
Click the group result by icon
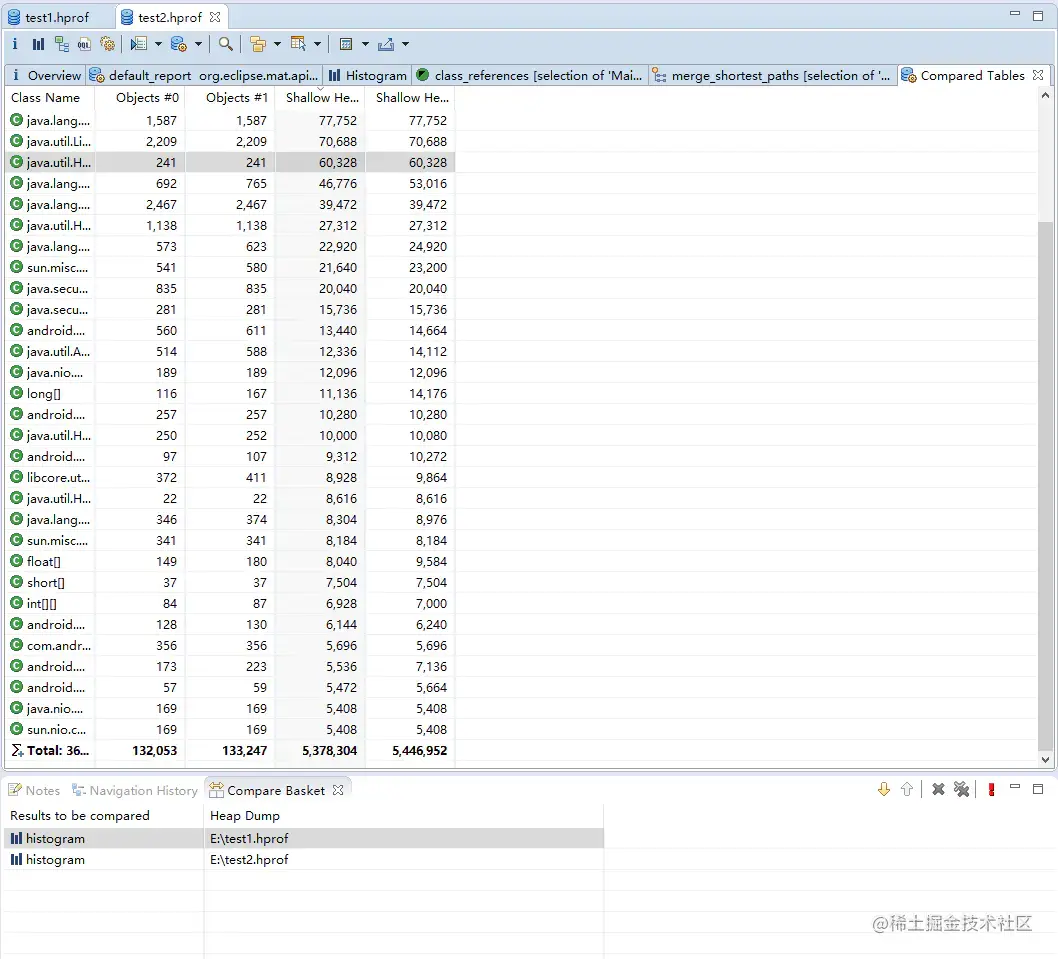[x=258, y=44]
